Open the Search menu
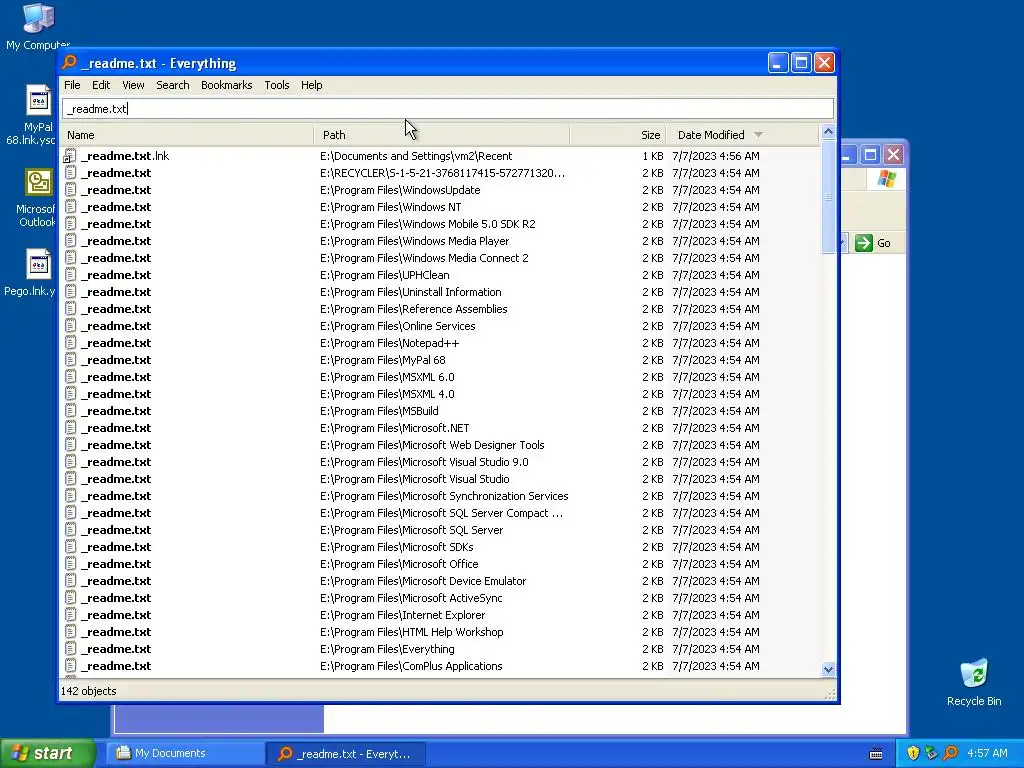 [x=172, y=85]
